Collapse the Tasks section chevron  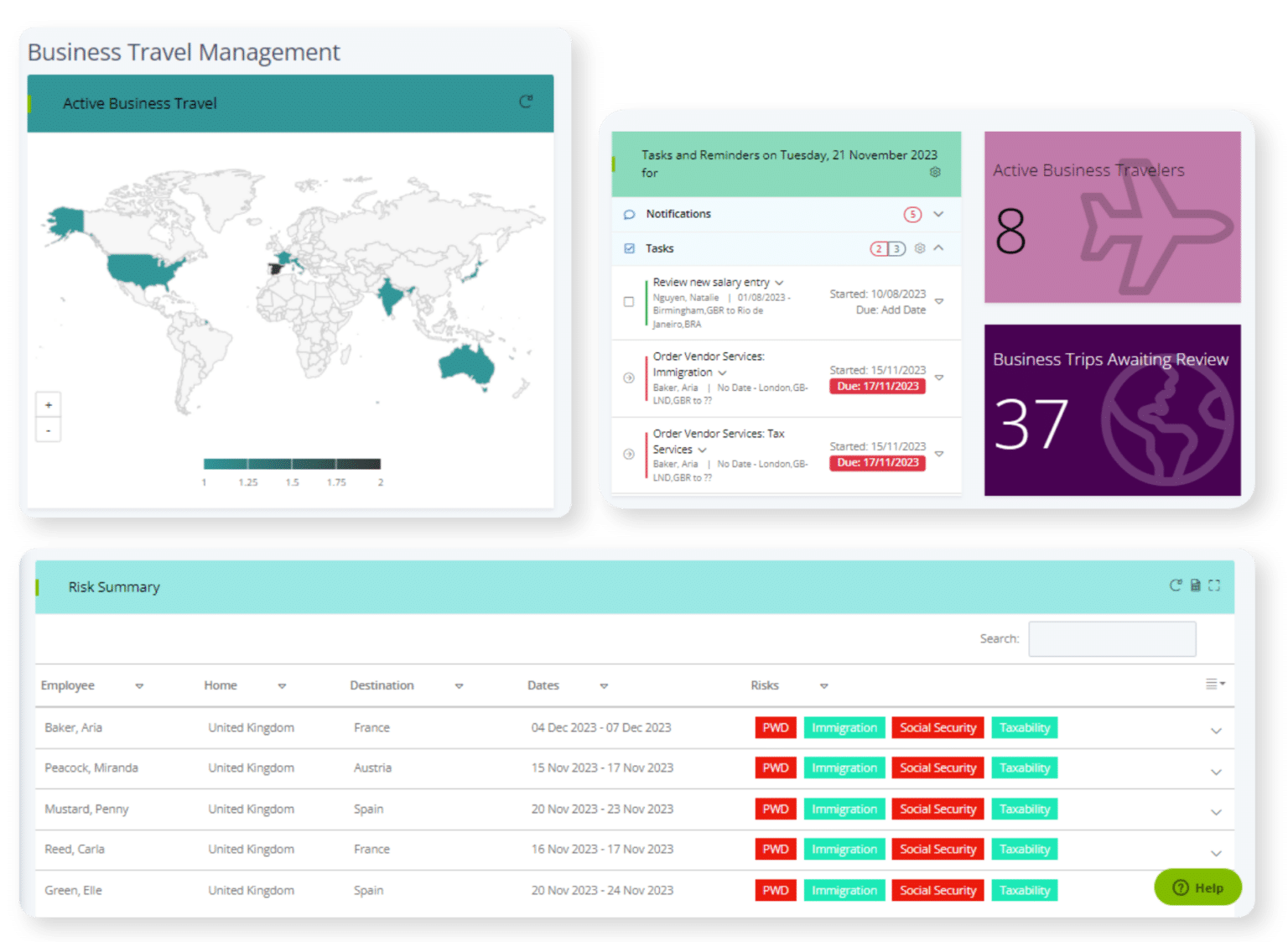point(939,248)
